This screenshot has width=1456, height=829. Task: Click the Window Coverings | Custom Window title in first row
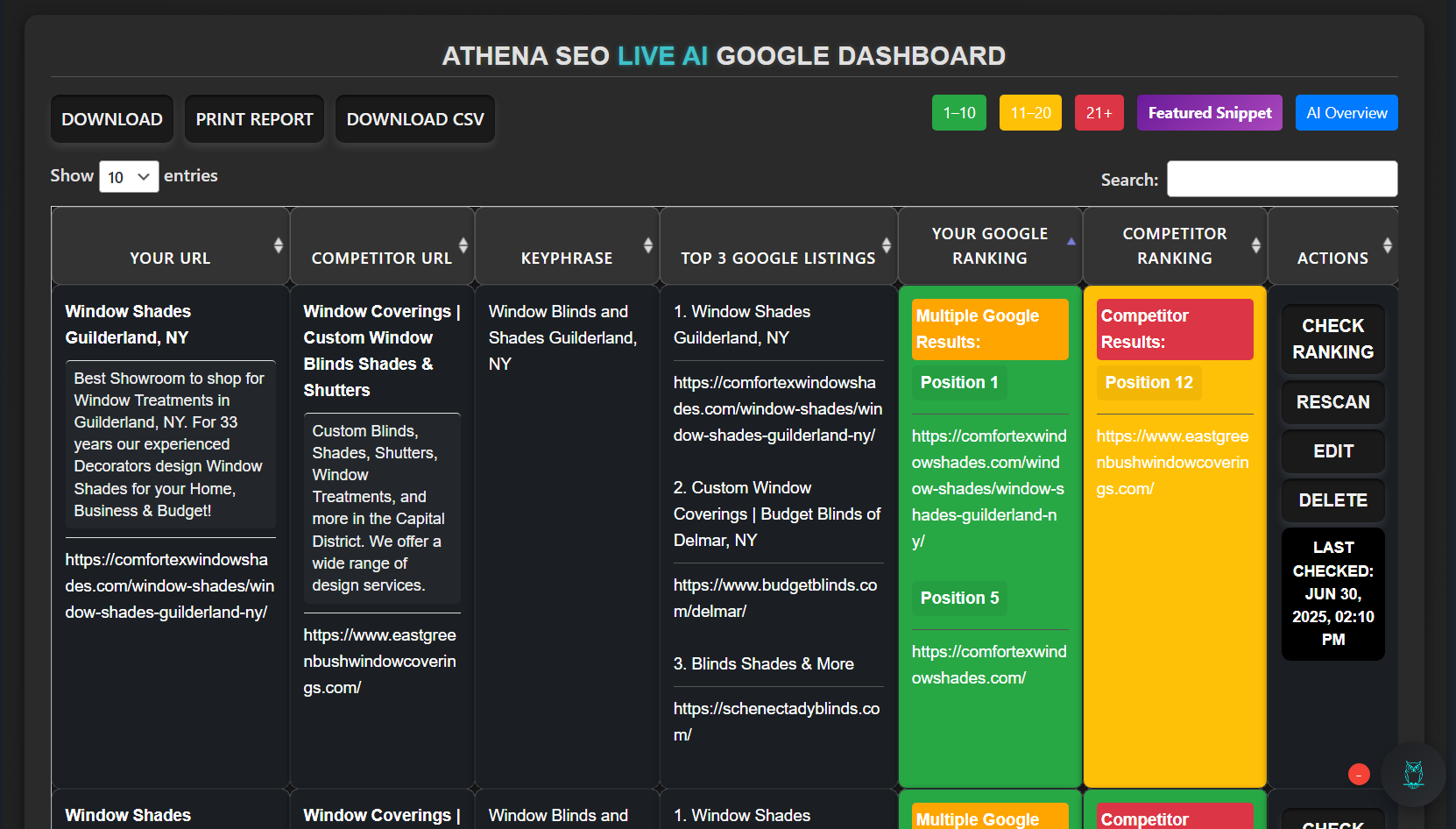pyautogui.click(x=382, y=351)
